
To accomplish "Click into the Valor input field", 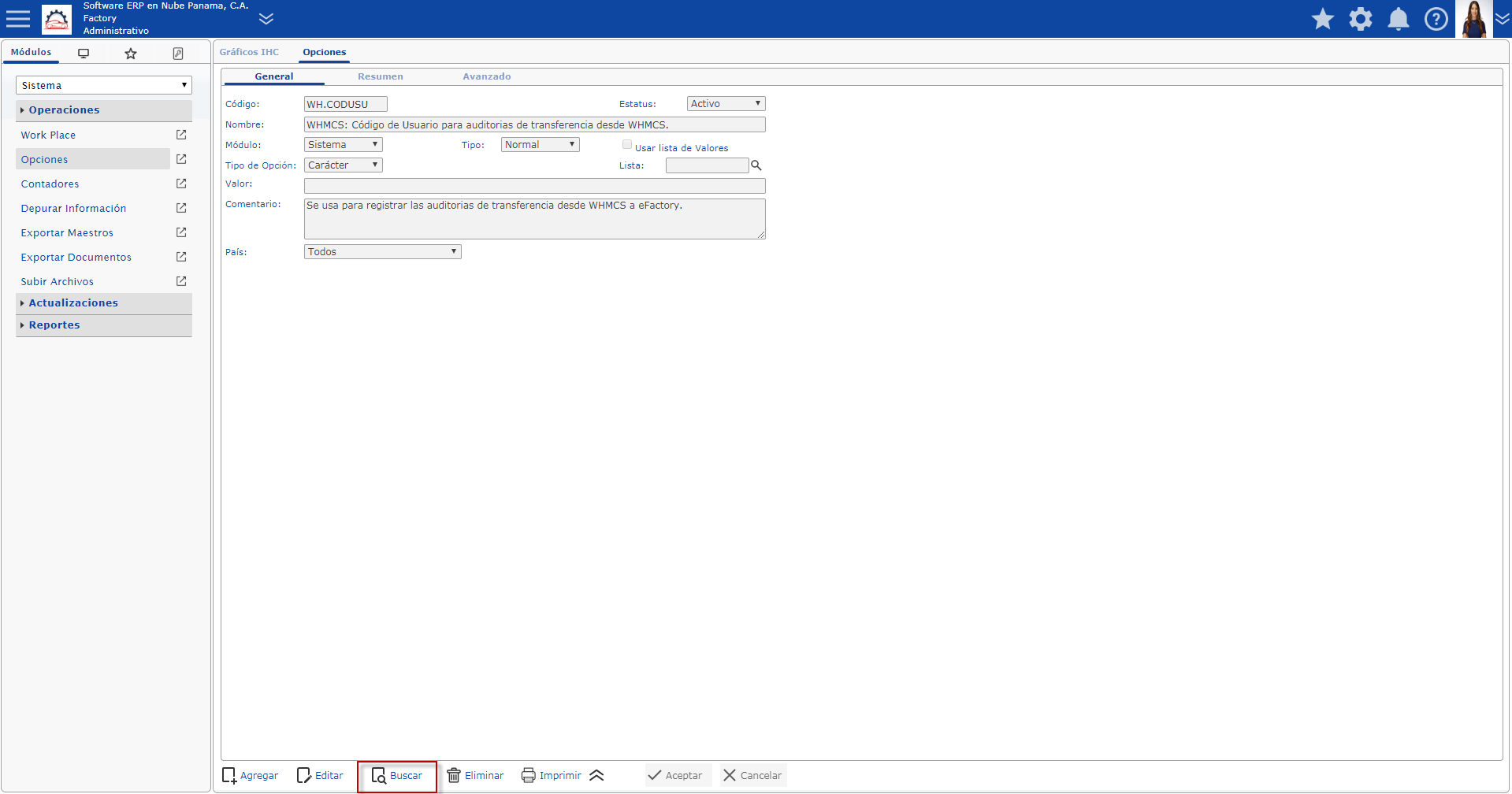I will 535,186.
